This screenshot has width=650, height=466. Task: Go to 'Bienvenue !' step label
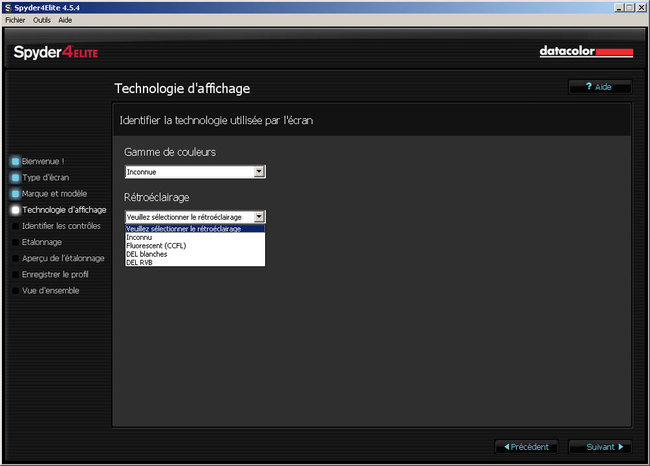point(43,161)
